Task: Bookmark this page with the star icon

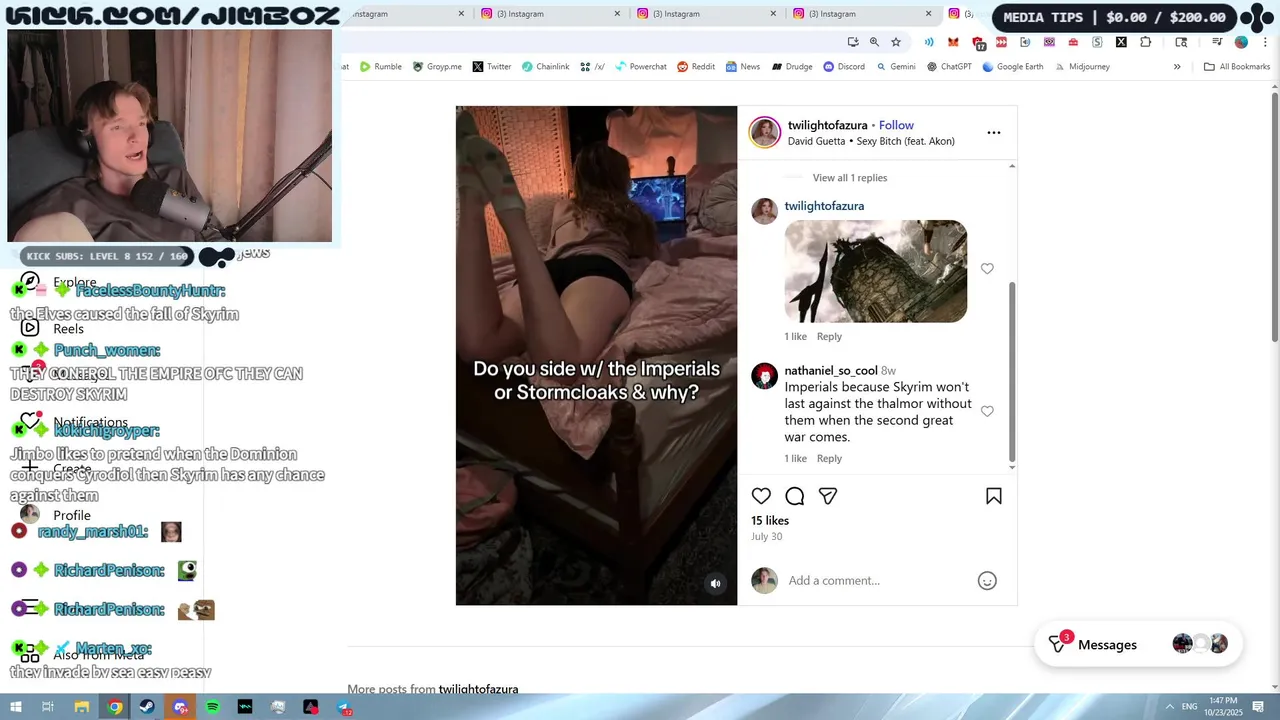Action: [x=896, y=42]
